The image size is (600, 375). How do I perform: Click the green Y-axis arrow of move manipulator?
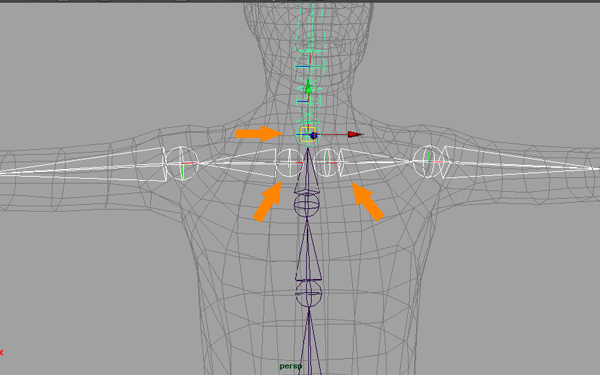pos(308,86)
